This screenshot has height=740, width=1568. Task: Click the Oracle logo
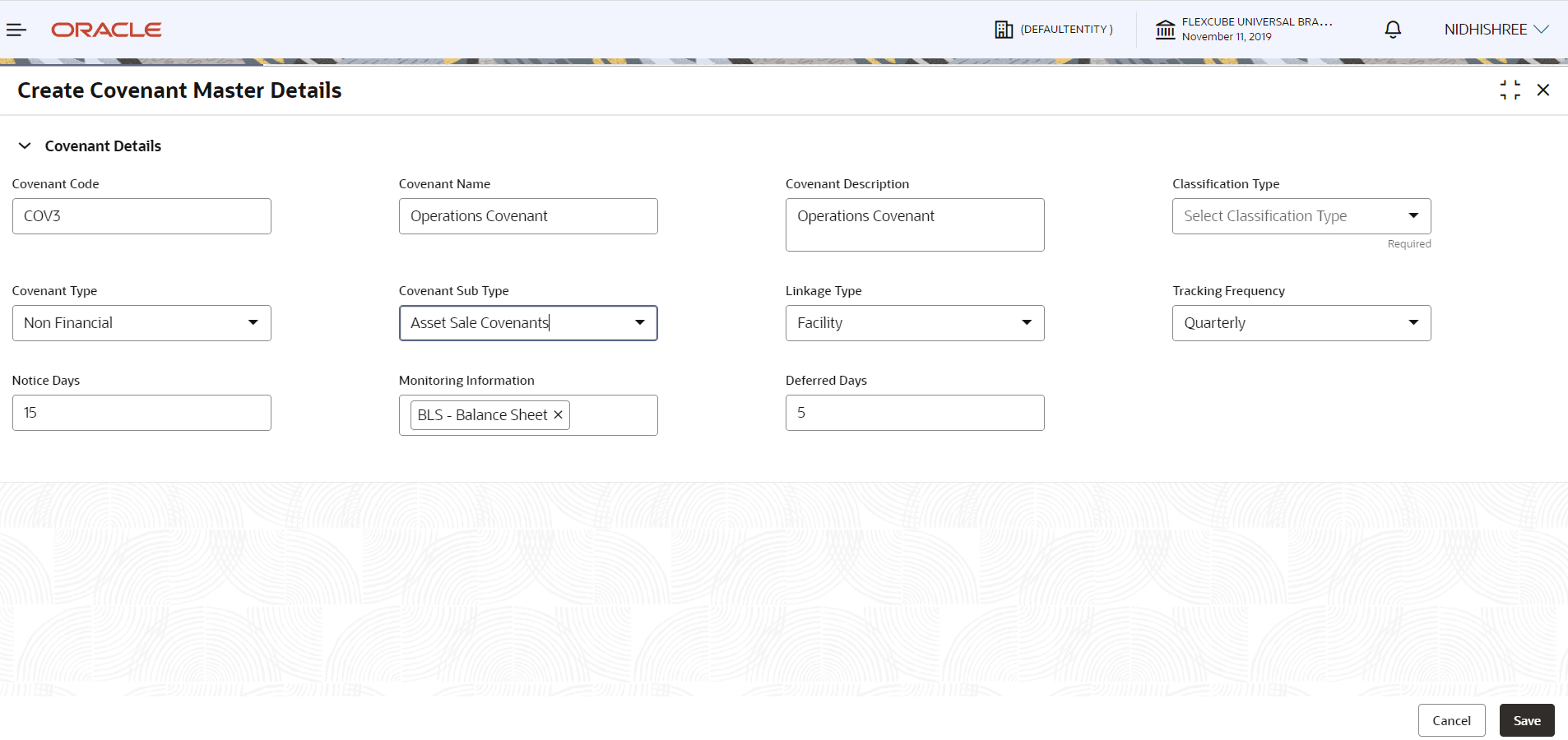click(106, 29)
